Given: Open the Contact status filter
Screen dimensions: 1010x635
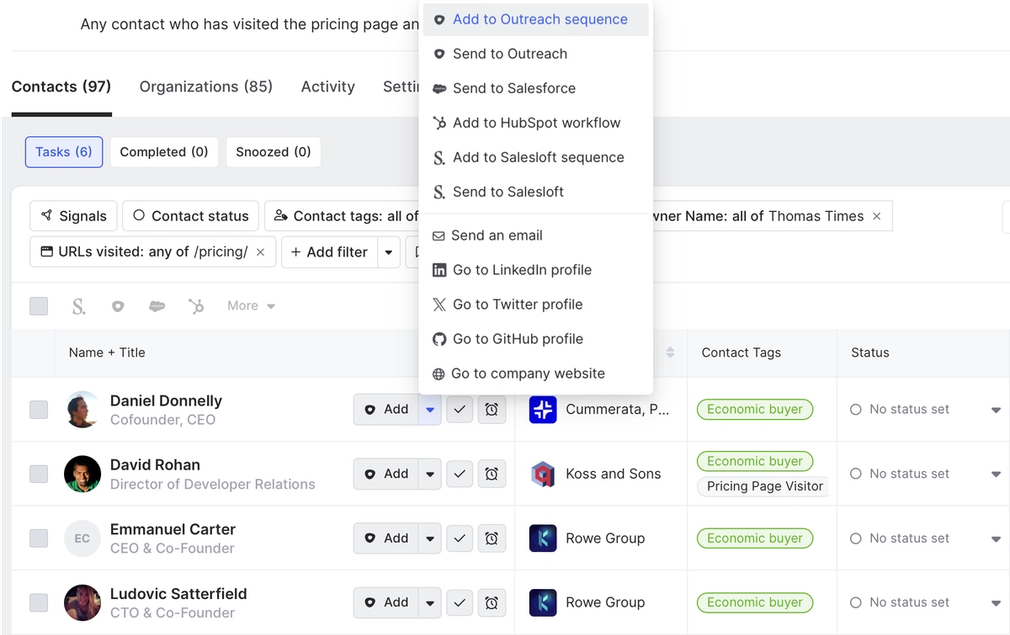Looking at the screenshot, I should tap(191, 216).
